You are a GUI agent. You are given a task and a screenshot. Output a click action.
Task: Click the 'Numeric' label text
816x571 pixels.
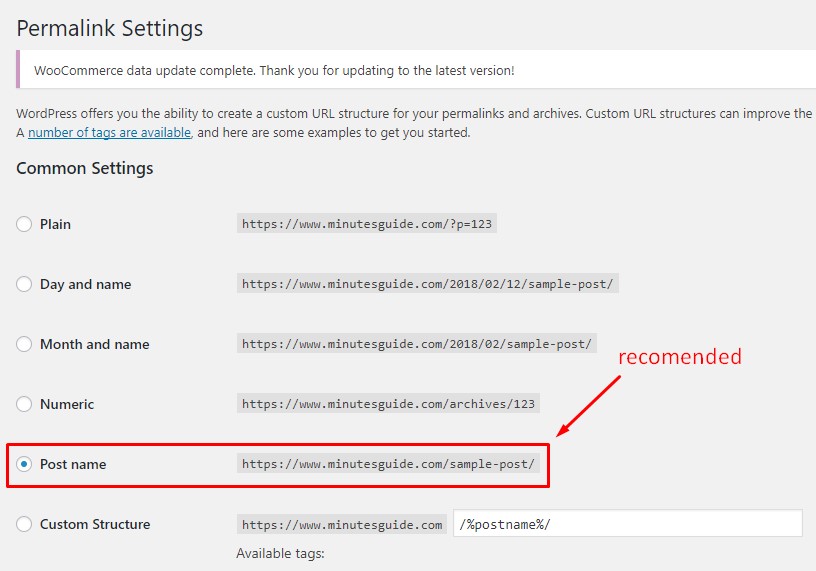tap(67, 404)
